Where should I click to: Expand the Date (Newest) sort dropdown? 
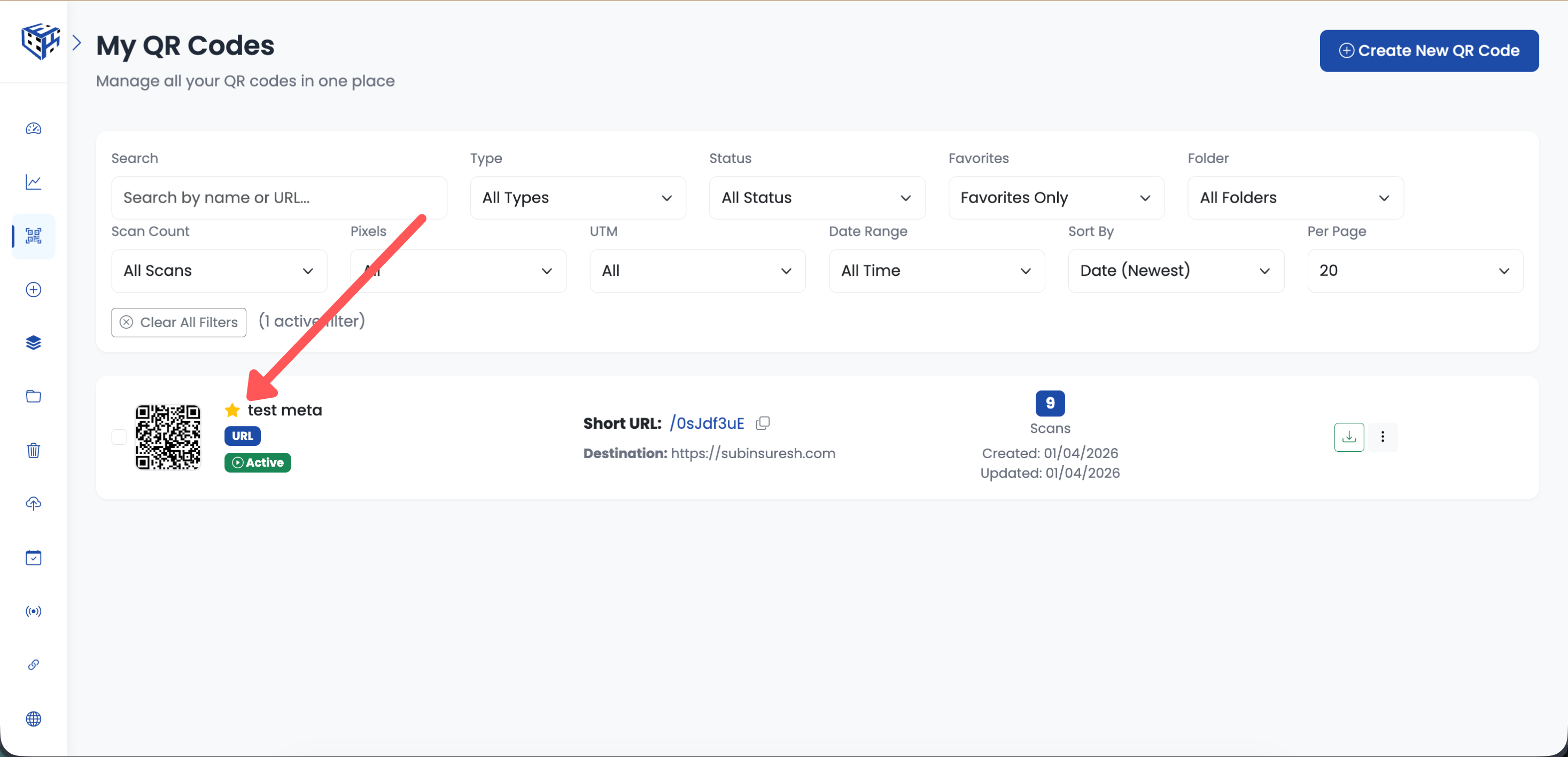[1175, 271]
